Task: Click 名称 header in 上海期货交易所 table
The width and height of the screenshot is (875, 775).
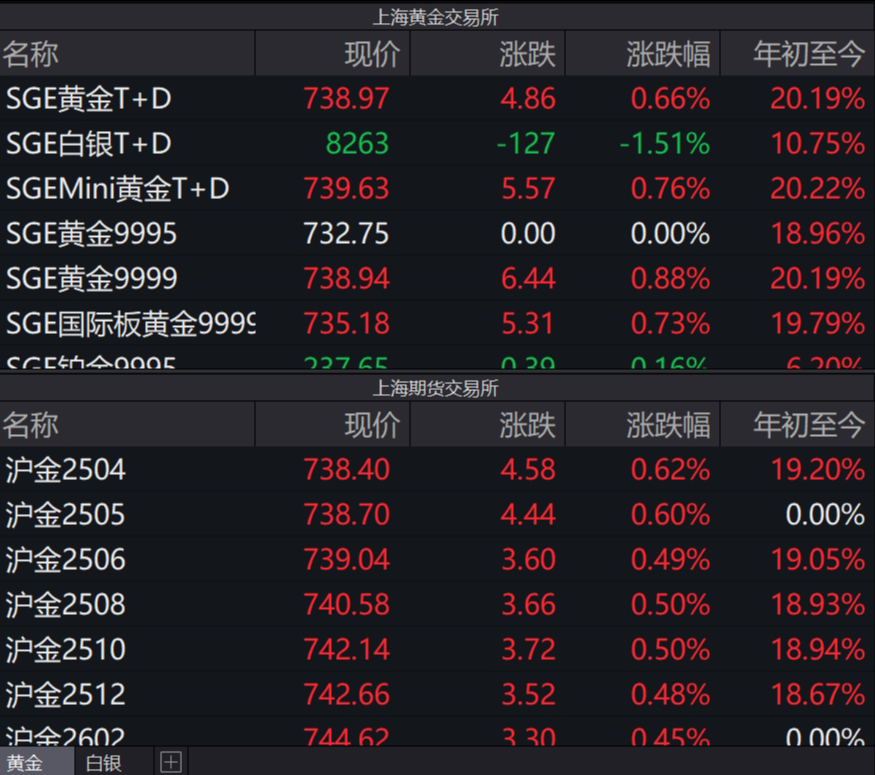Action: (x=31, y=425)
